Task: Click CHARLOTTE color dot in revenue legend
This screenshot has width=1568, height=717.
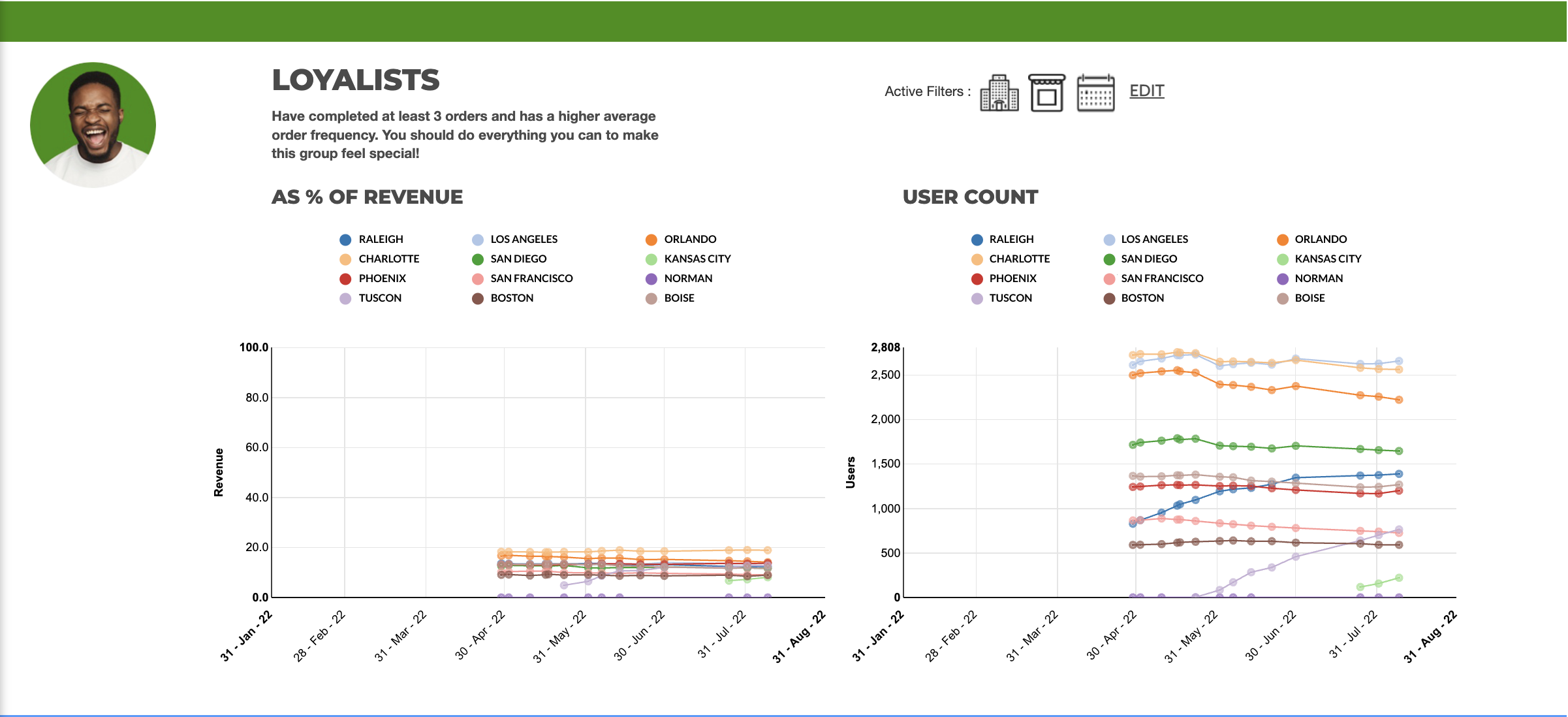Action: (x=345, y=259)
